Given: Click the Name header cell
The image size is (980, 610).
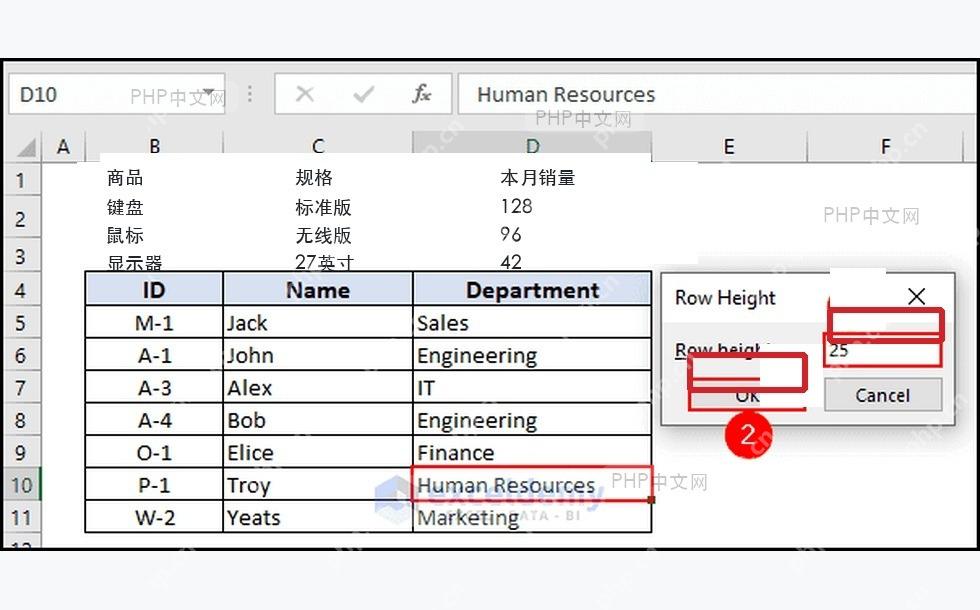Looking at the screenshot, I should [x=318, y=289].
